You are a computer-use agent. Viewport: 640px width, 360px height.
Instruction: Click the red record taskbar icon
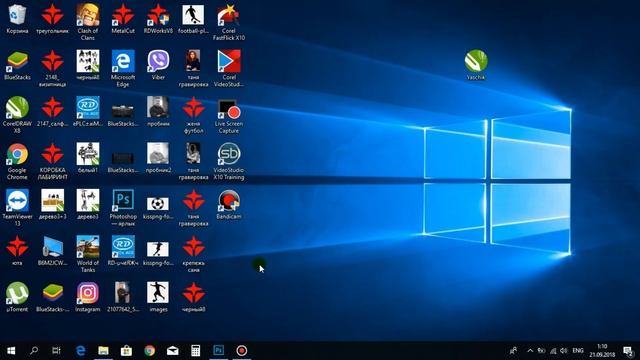[x=242, y=351]
